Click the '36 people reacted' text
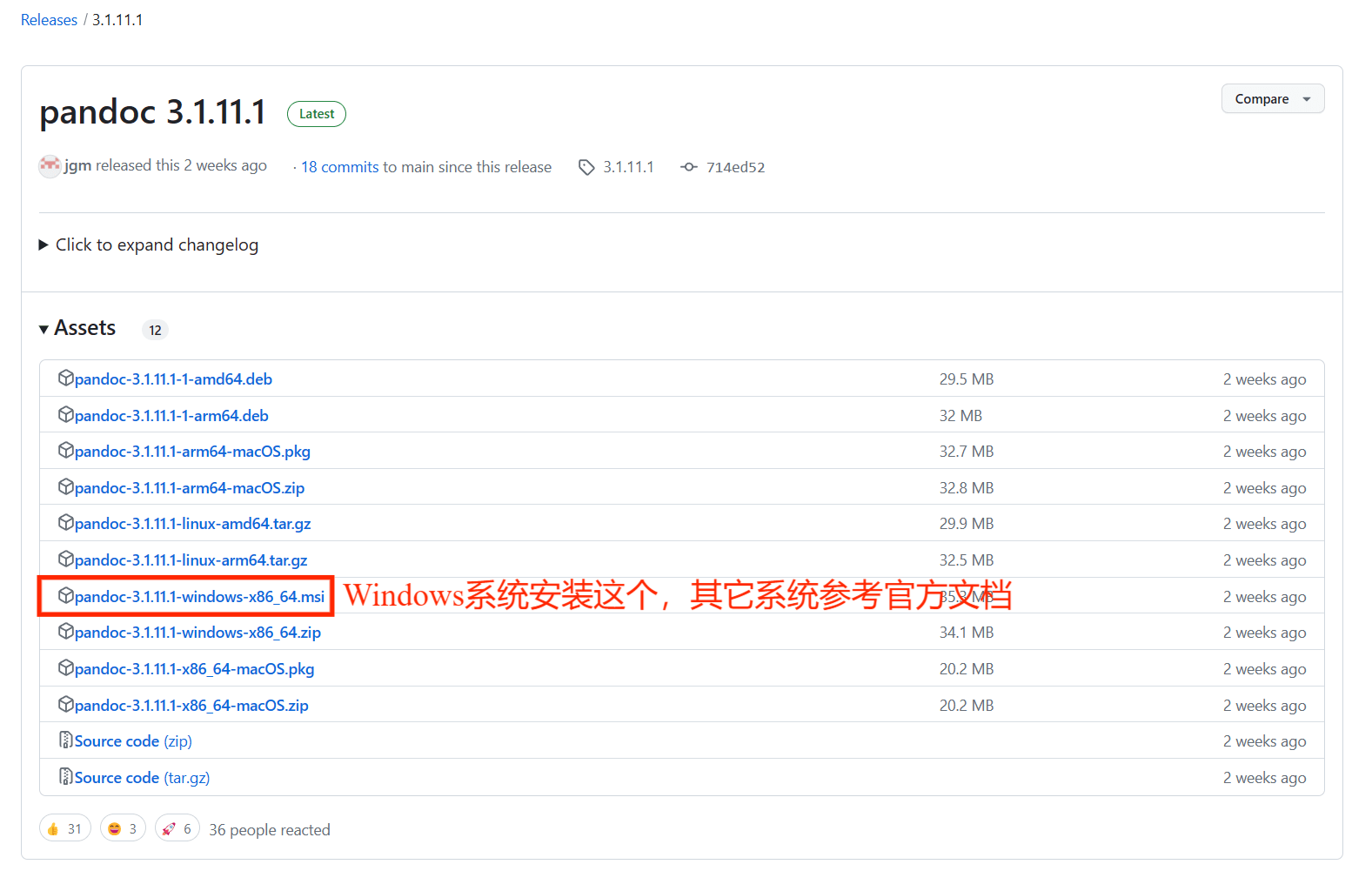Image resolution: width=1372 pixels, height=891 pixels. 270,830
